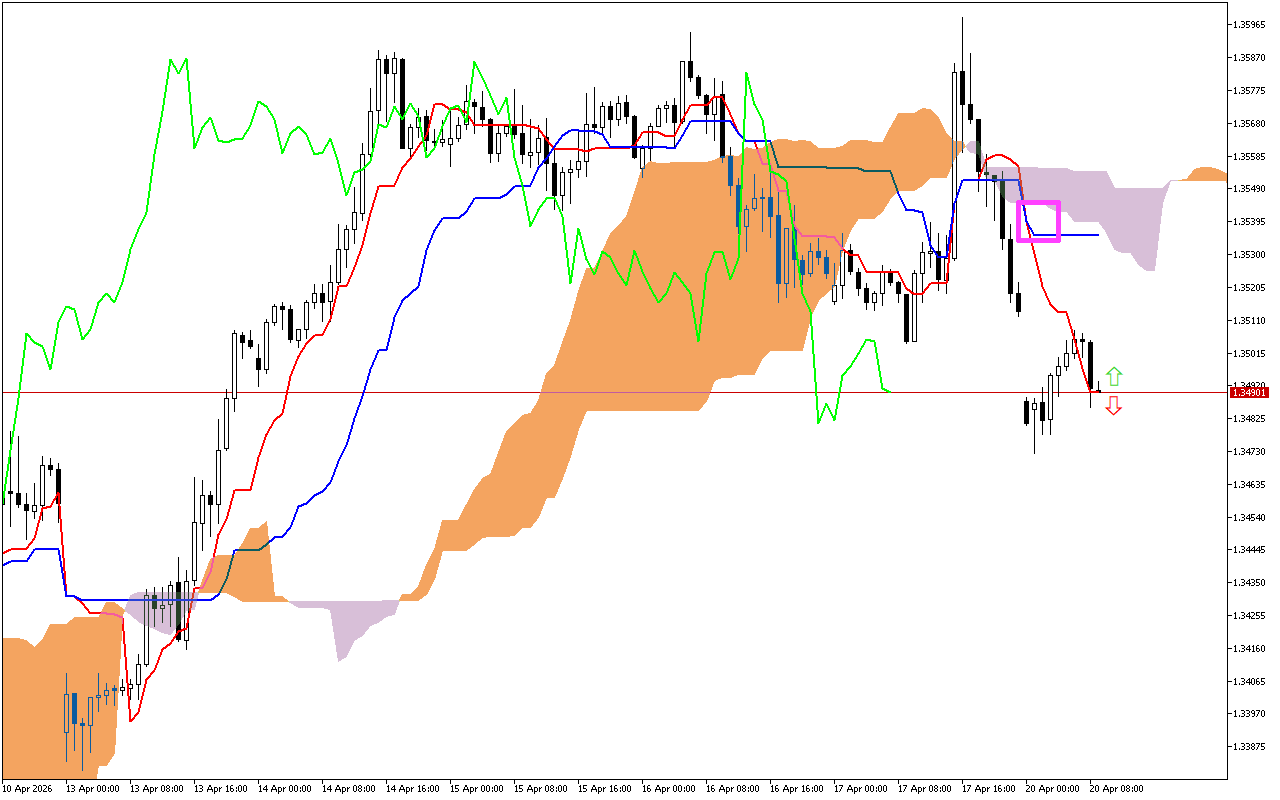Click the 1.33875 label on the price axis
Screen dimensions: 1280x800
point(1250,744)
